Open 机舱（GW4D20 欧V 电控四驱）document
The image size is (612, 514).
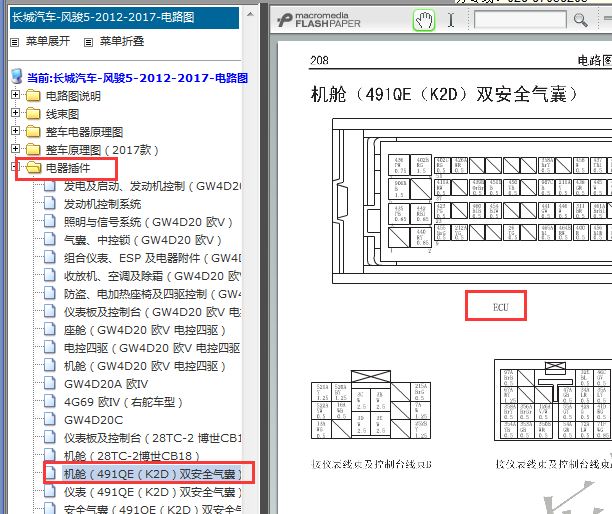(x=145, y=366)
